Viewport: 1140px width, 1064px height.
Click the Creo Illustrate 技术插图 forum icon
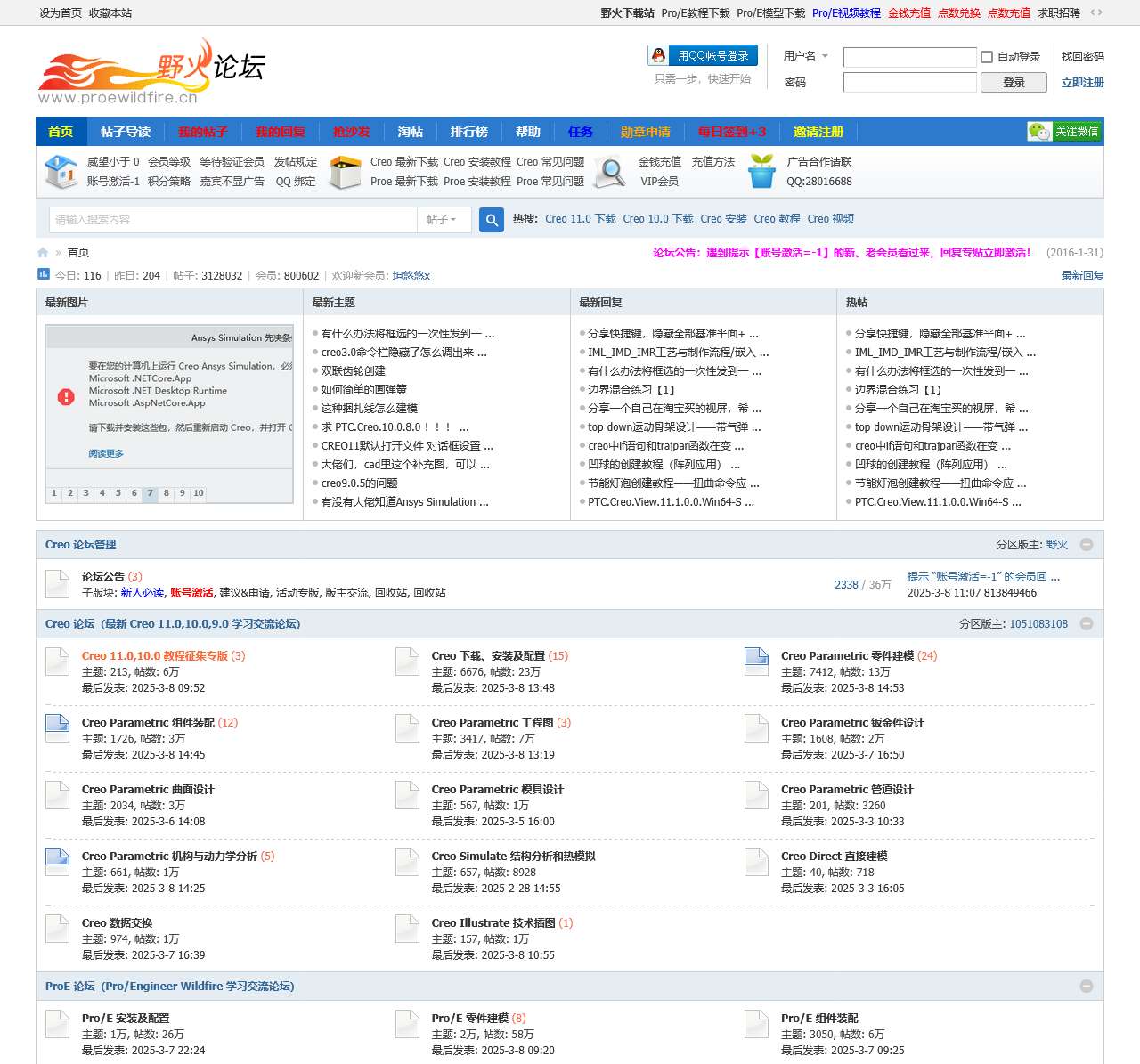(x=407, y=930)
